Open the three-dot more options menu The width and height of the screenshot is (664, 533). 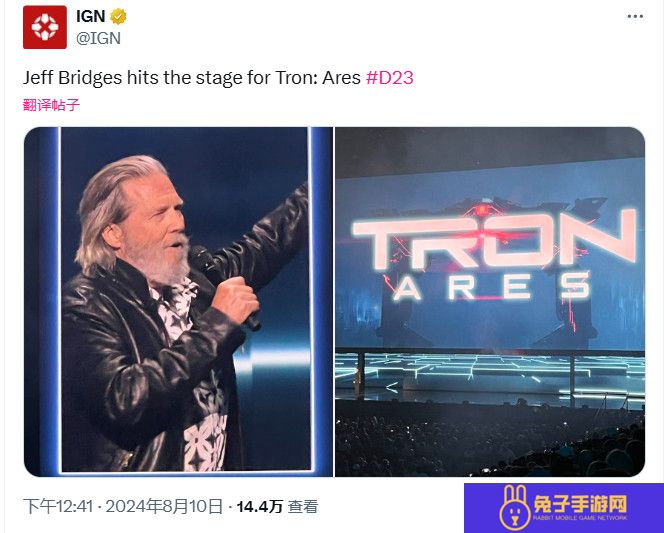(635, 17)
